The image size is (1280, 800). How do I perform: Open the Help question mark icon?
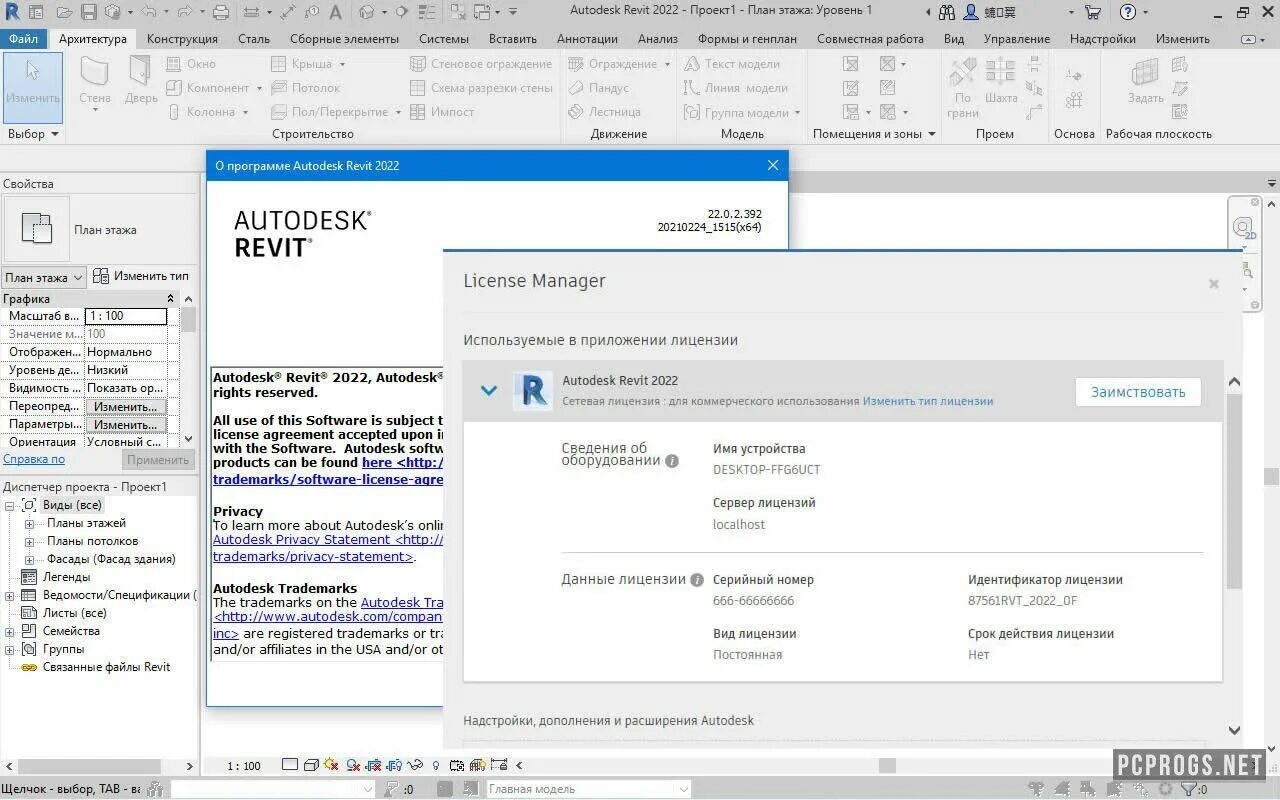[x=1128, y=12]
